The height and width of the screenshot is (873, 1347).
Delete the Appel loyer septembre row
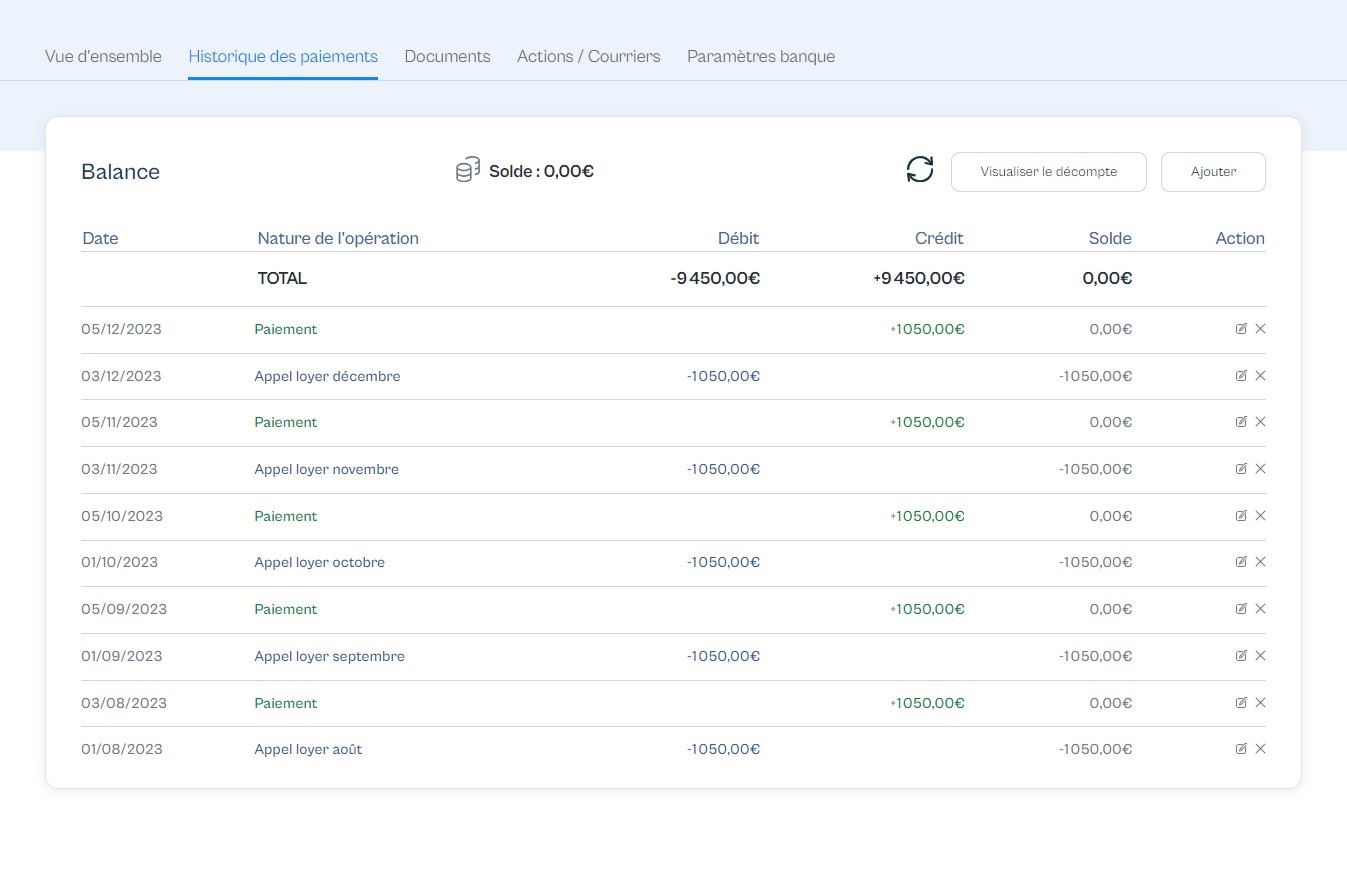coord(1260,655)
